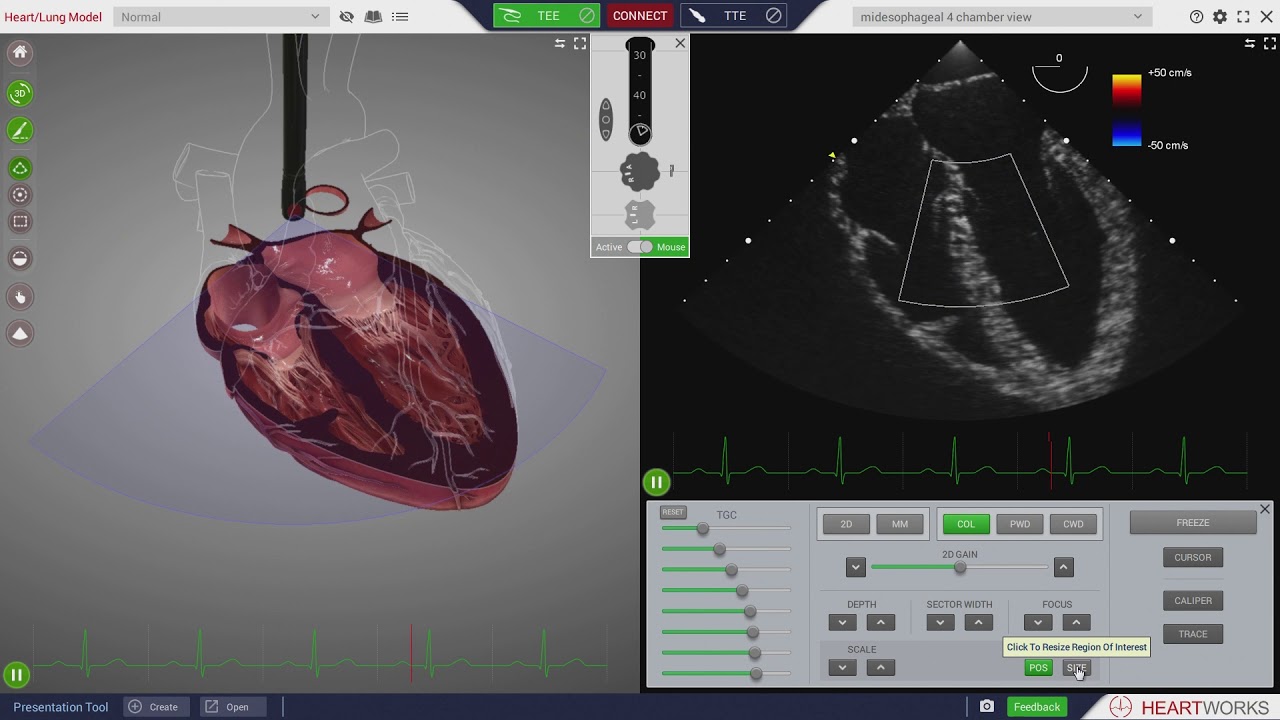Swap panels icon in 3D view
Viewport: 1280px width, 720px height.
pyautogui.click(x=560, y=44)
